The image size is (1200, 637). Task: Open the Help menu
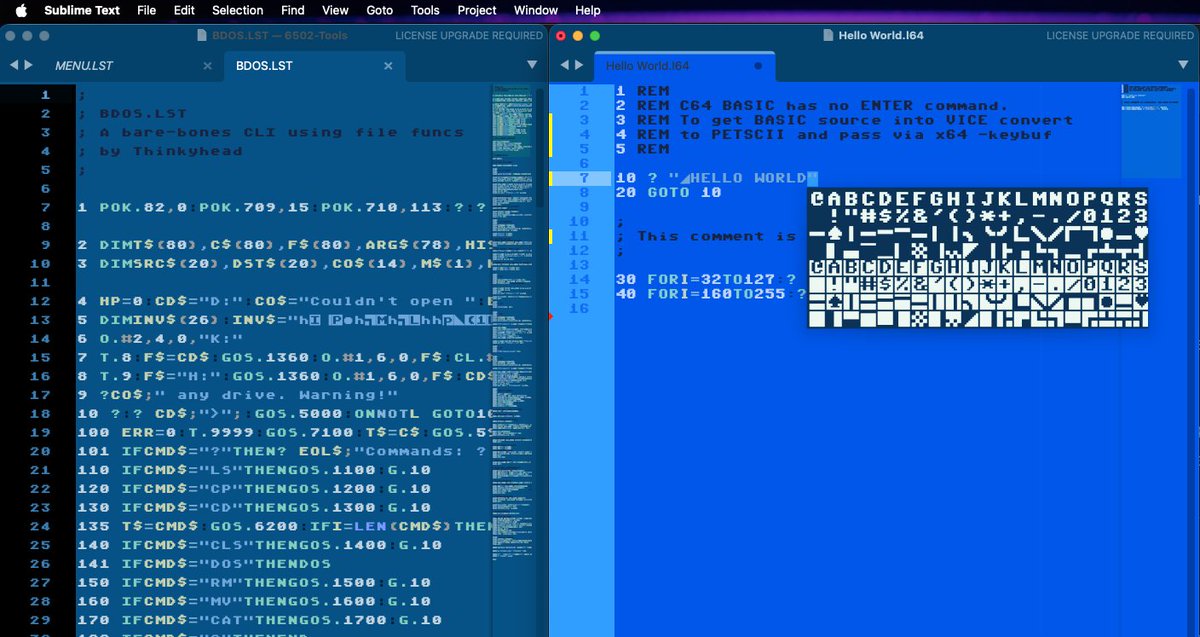click(588, 10)
